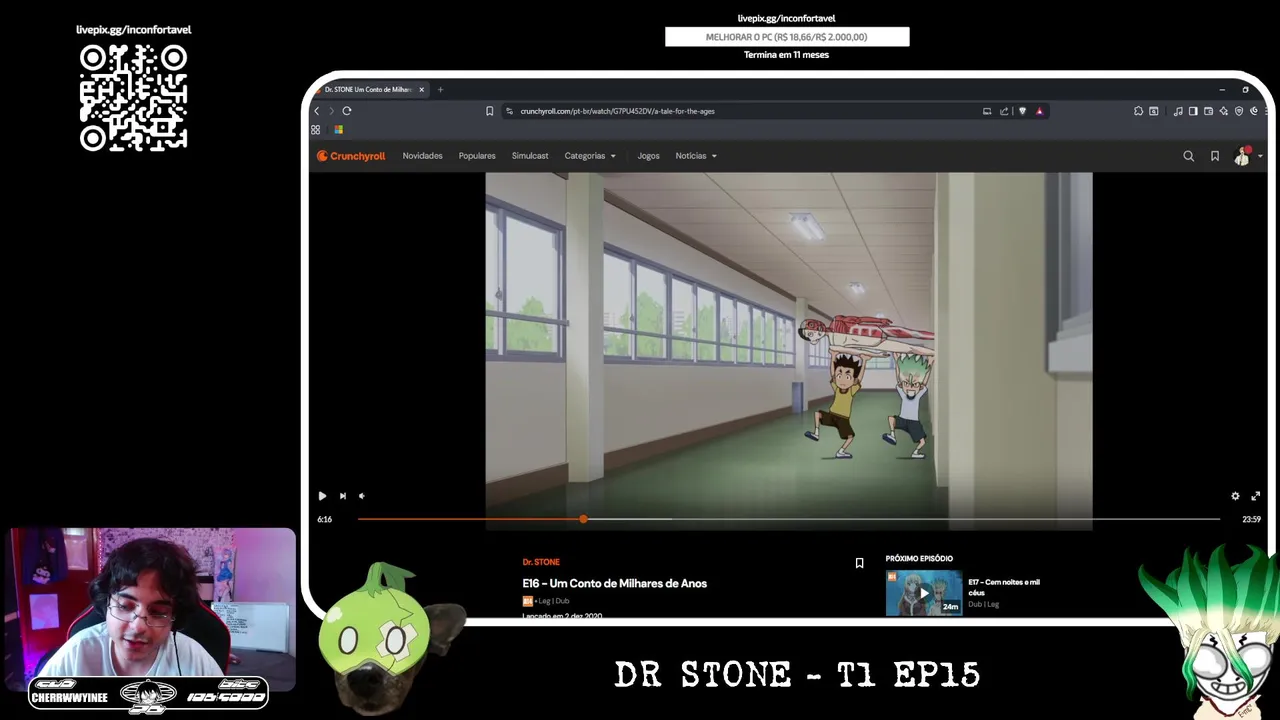Image resolution: width=1280 pixels, height=720 pixels.
Task: Open the music note playlist icon
Action: pos(1178,111)
